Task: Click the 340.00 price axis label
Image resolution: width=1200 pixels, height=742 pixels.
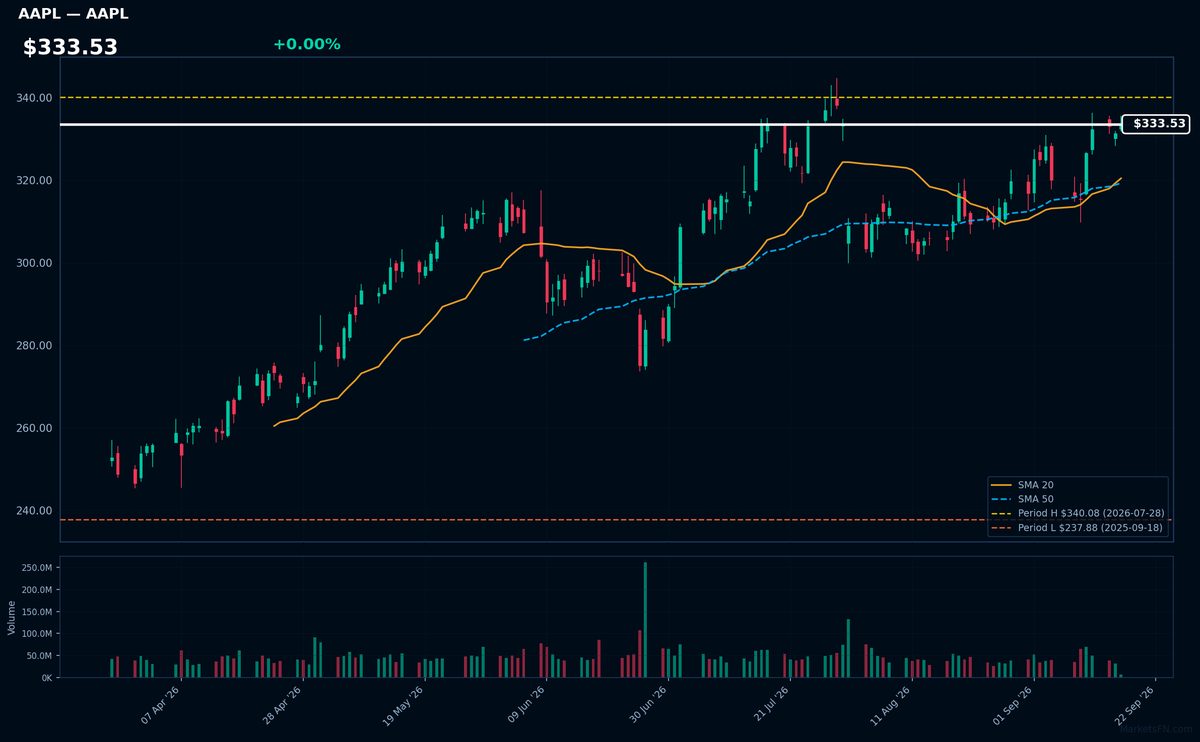Action: coord(33,98)
